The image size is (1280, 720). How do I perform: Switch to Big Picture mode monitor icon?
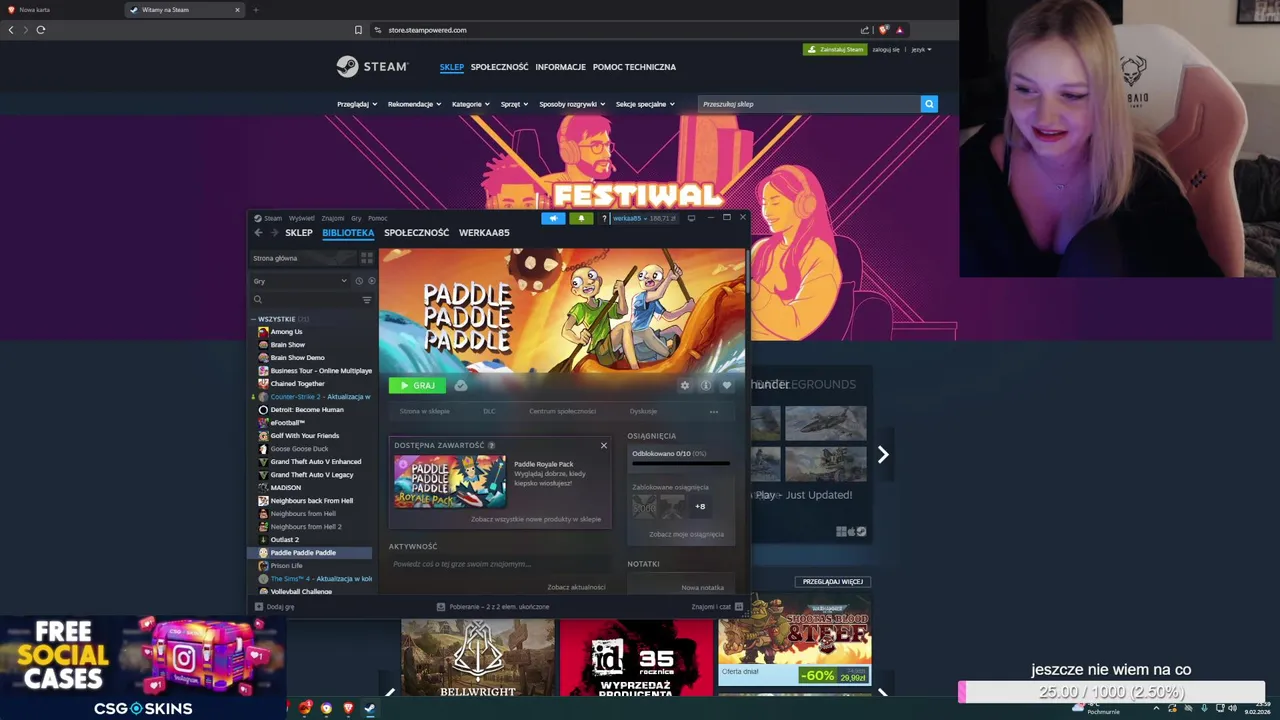point(691,218)
